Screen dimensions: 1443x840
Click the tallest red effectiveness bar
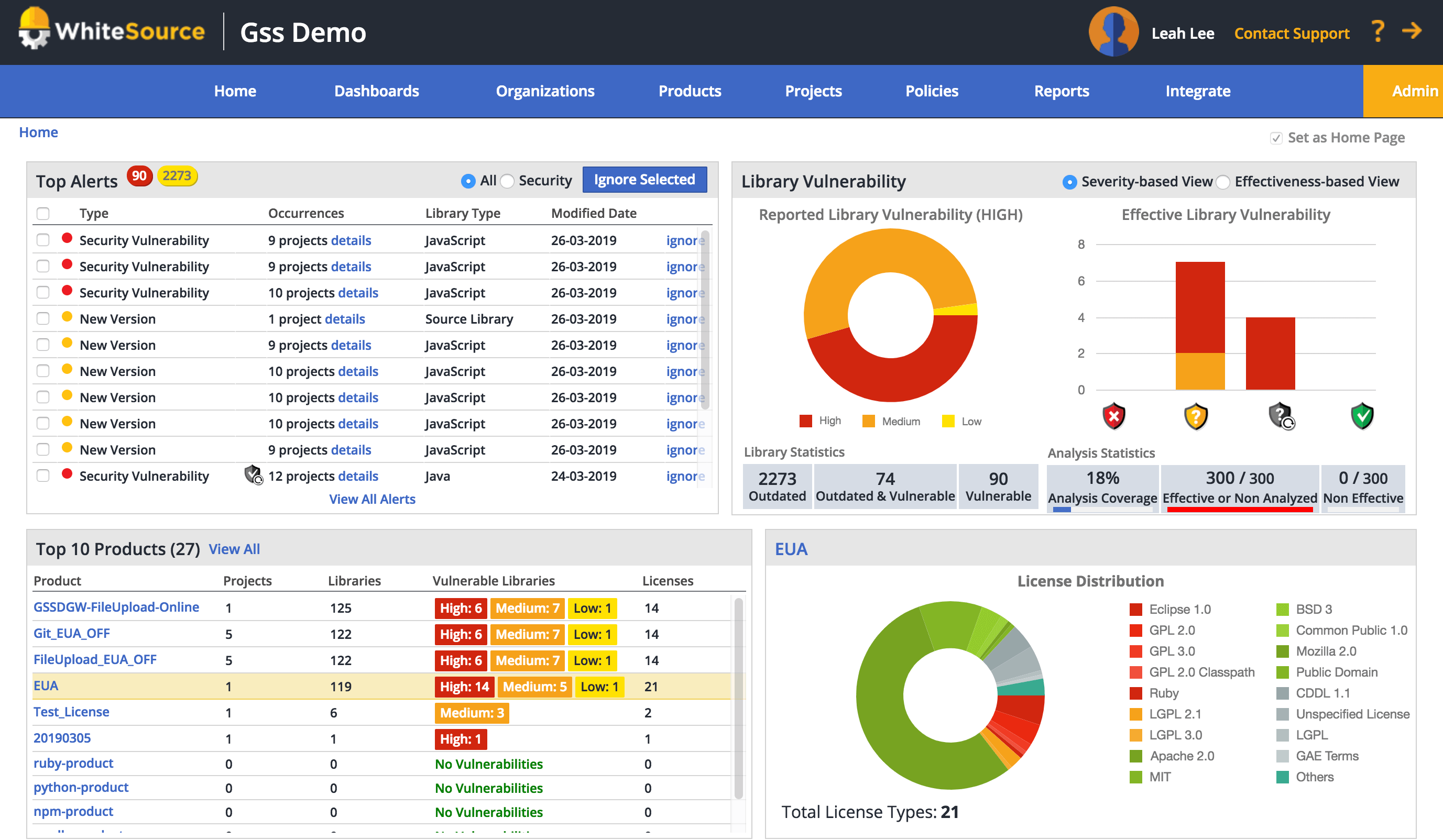1200,307
